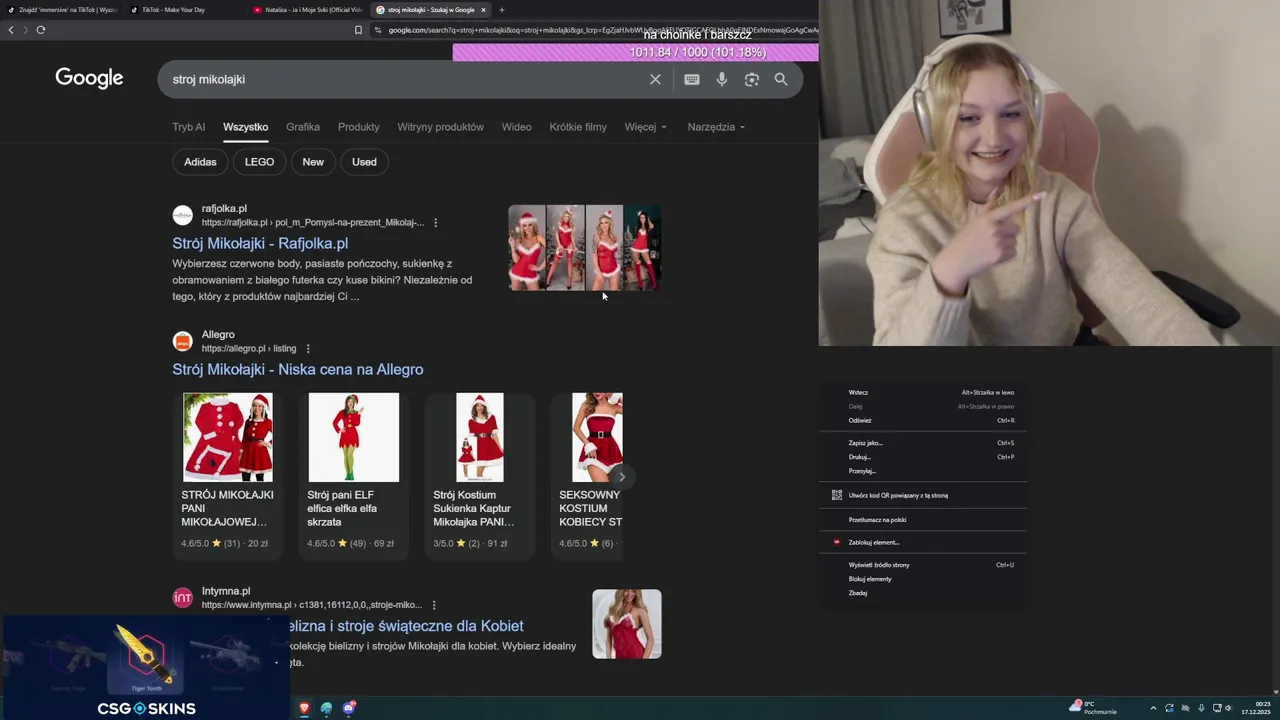The width and height of the screenshot is (1280, 720).
Task: Switch to 'Tryb AI' tab
Action: [188, 127]
